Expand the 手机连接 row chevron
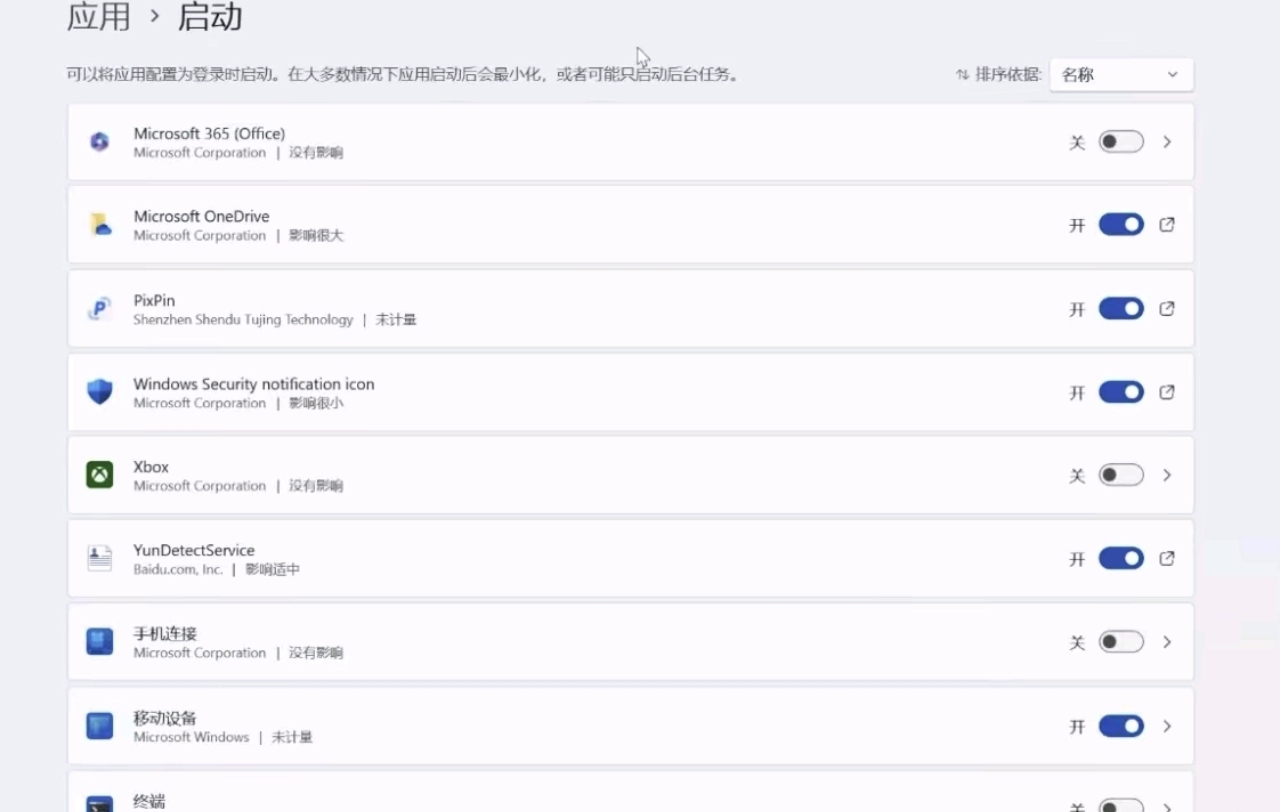The image size is (1280, 812). [x=1167, y=642]
